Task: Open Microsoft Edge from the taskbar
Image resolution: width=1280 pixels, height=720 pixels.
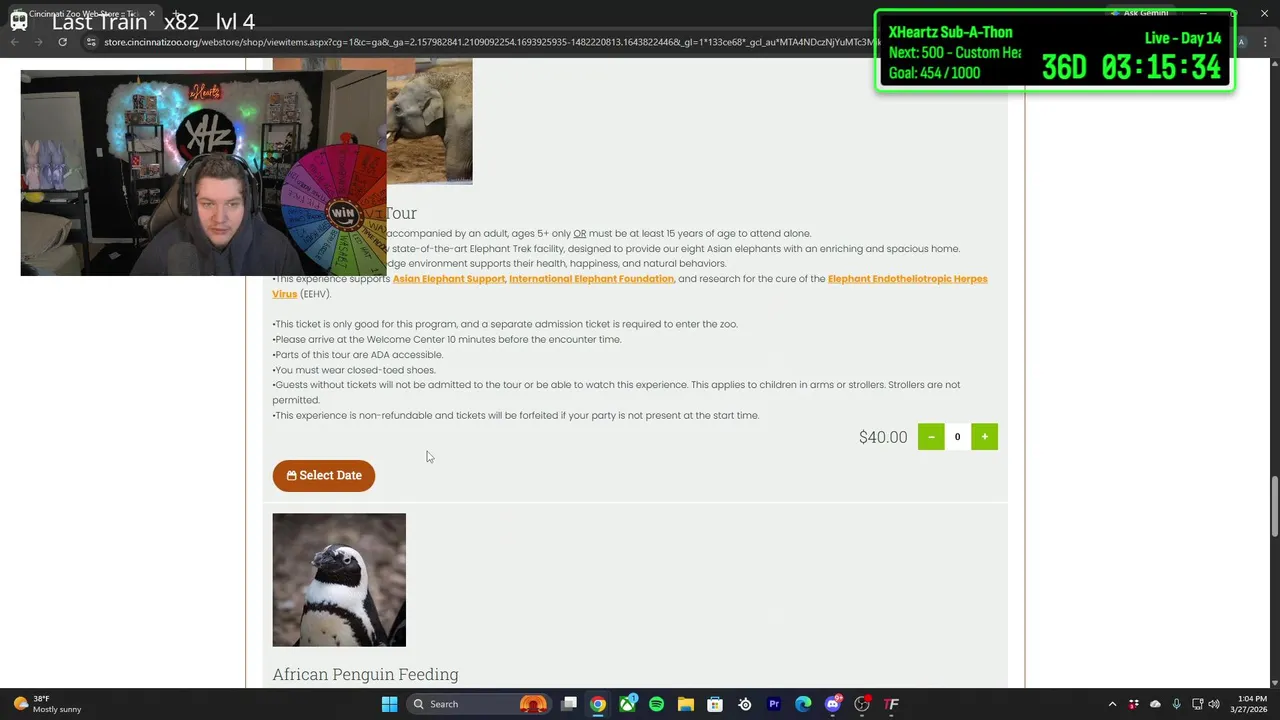Action: [x=803, y=704]
